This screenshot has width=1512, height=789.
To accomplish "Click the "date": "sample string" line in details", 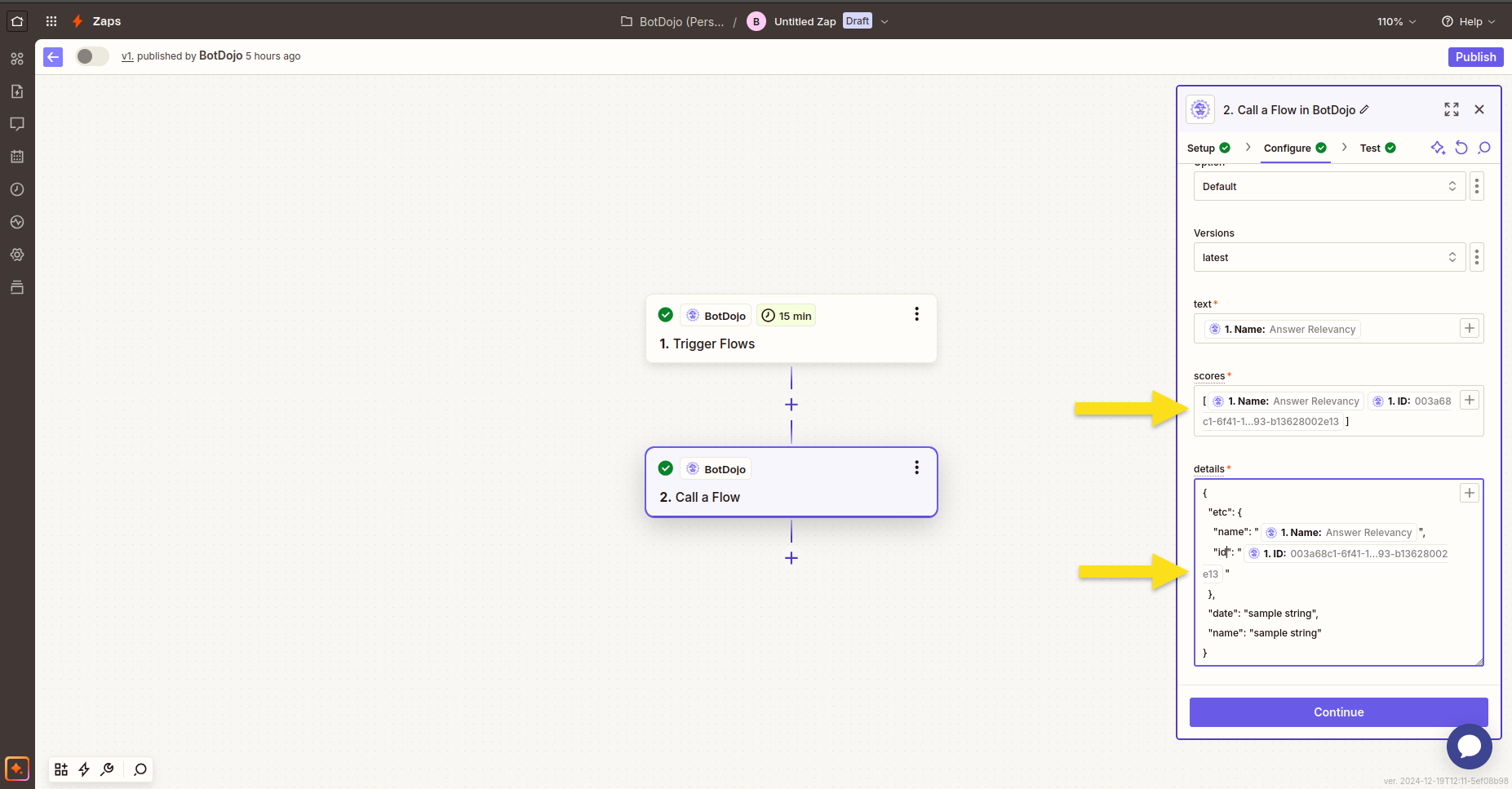I will (x=1262, y=614).
